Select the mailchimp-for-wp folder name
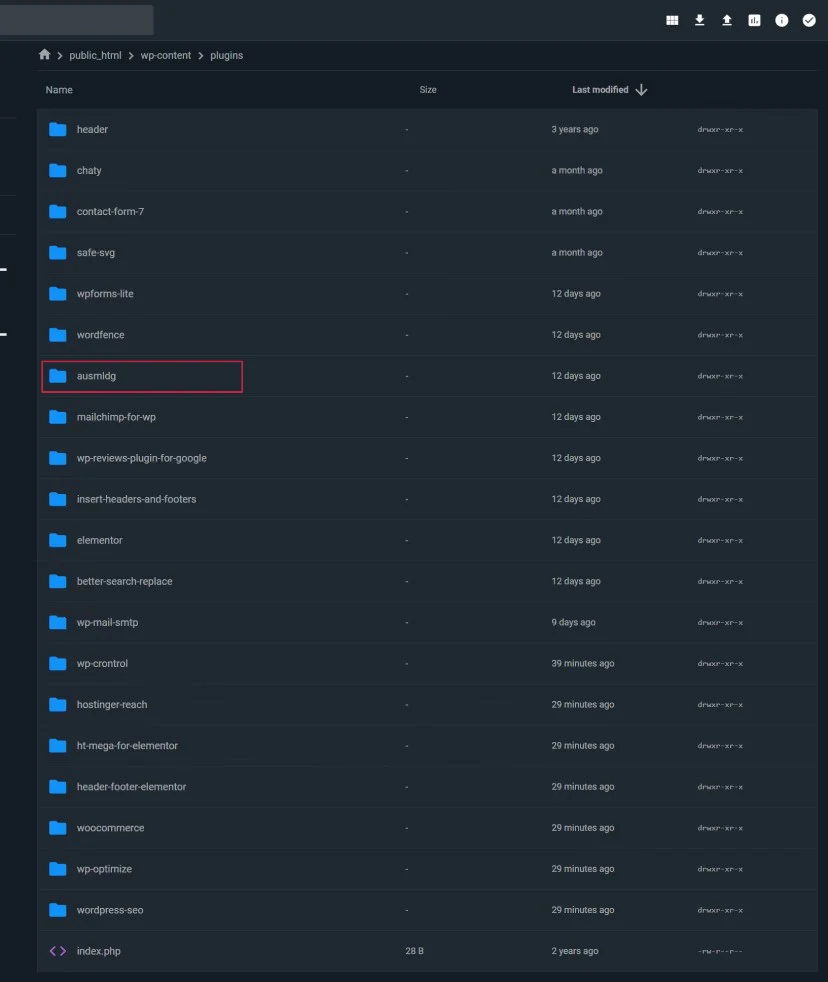This screenshot has width=828, height=982. (116, 417)
